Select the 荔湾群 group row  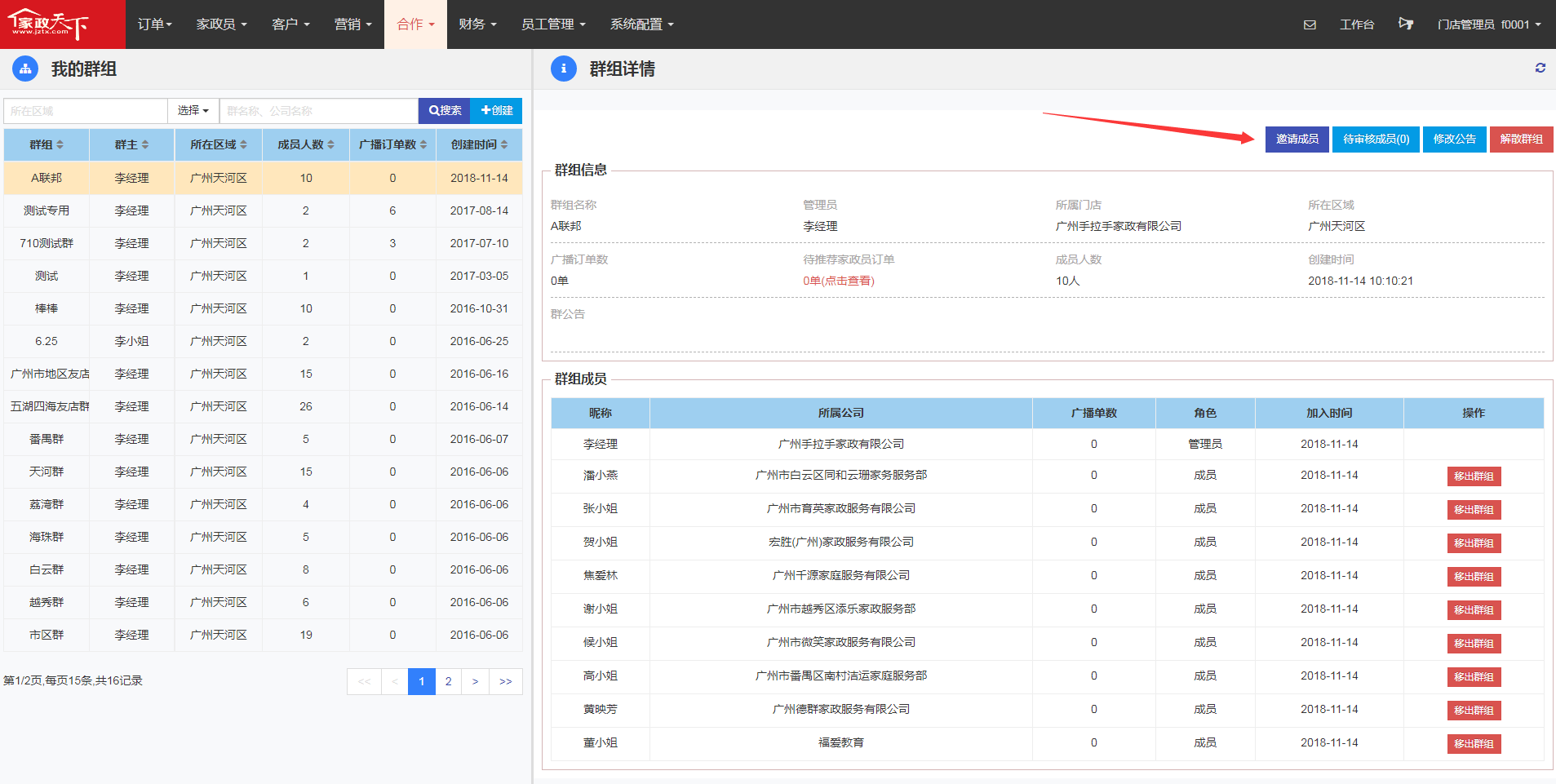click(x=263, y=504)
